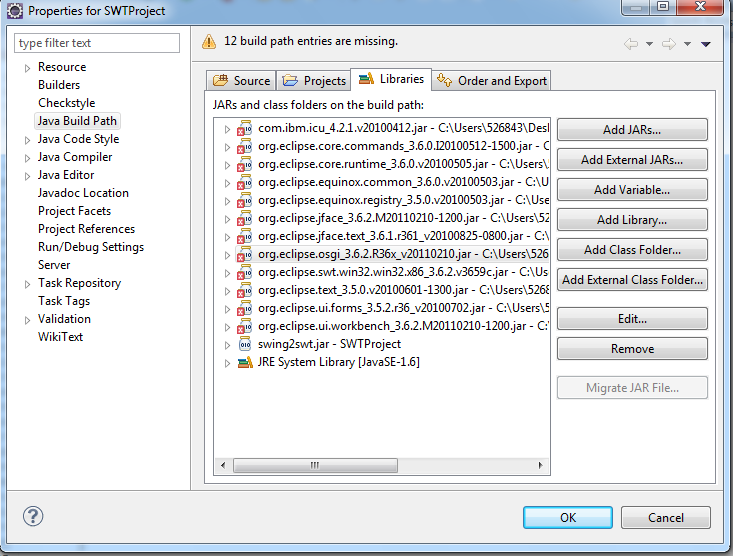Remove the selected build path entry
This screenshot has width=733, height=556.
(632, 349)
